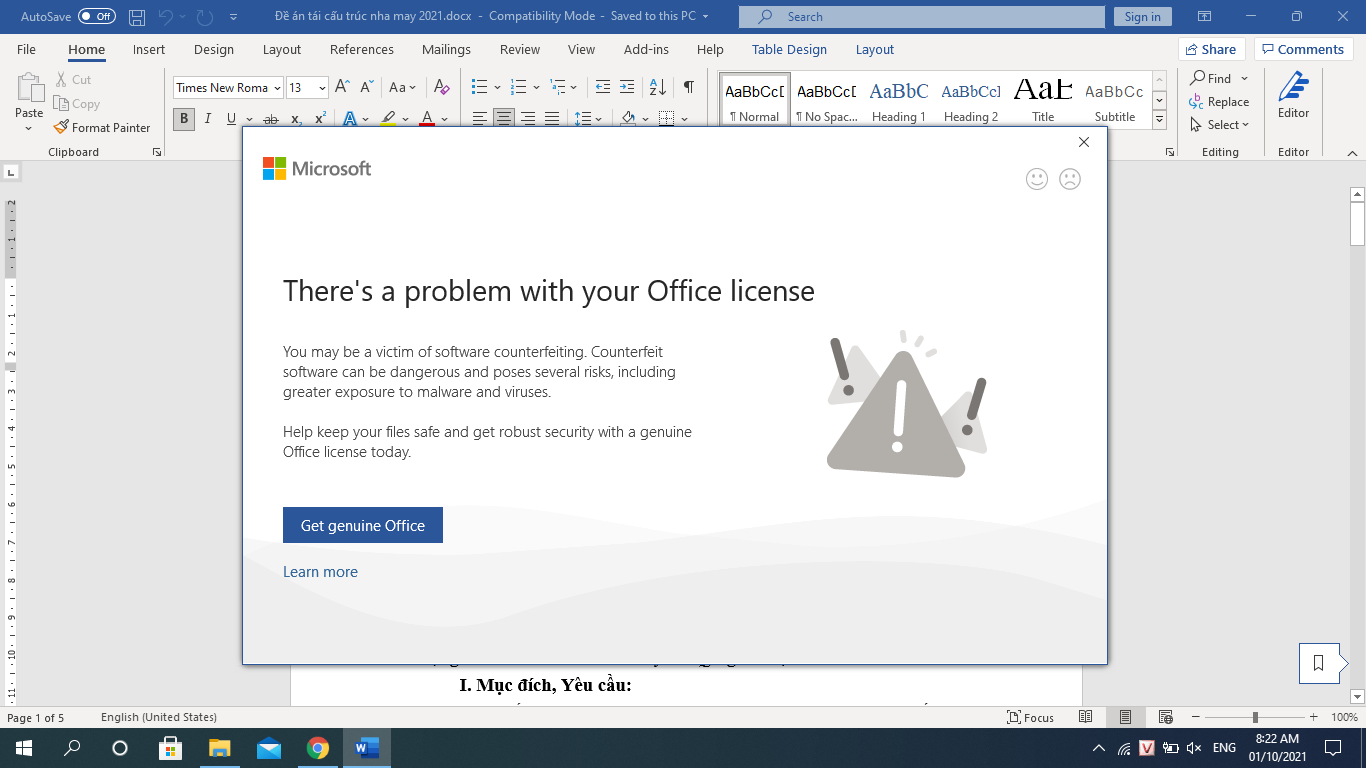Shrink font size with the smaller A icon

(367, 88)
